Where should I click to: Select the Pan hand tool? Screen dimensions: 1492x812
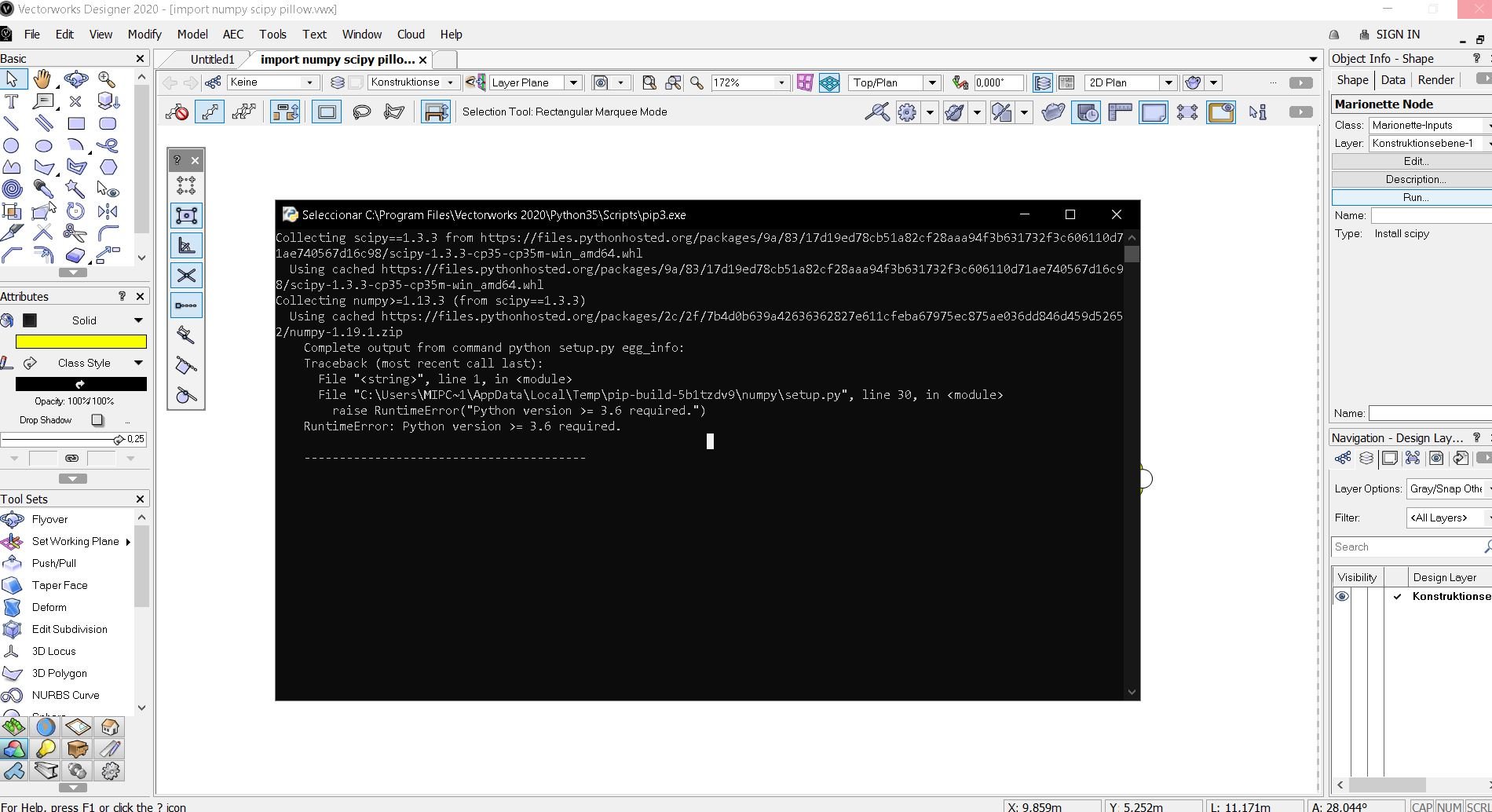[42, 79]
